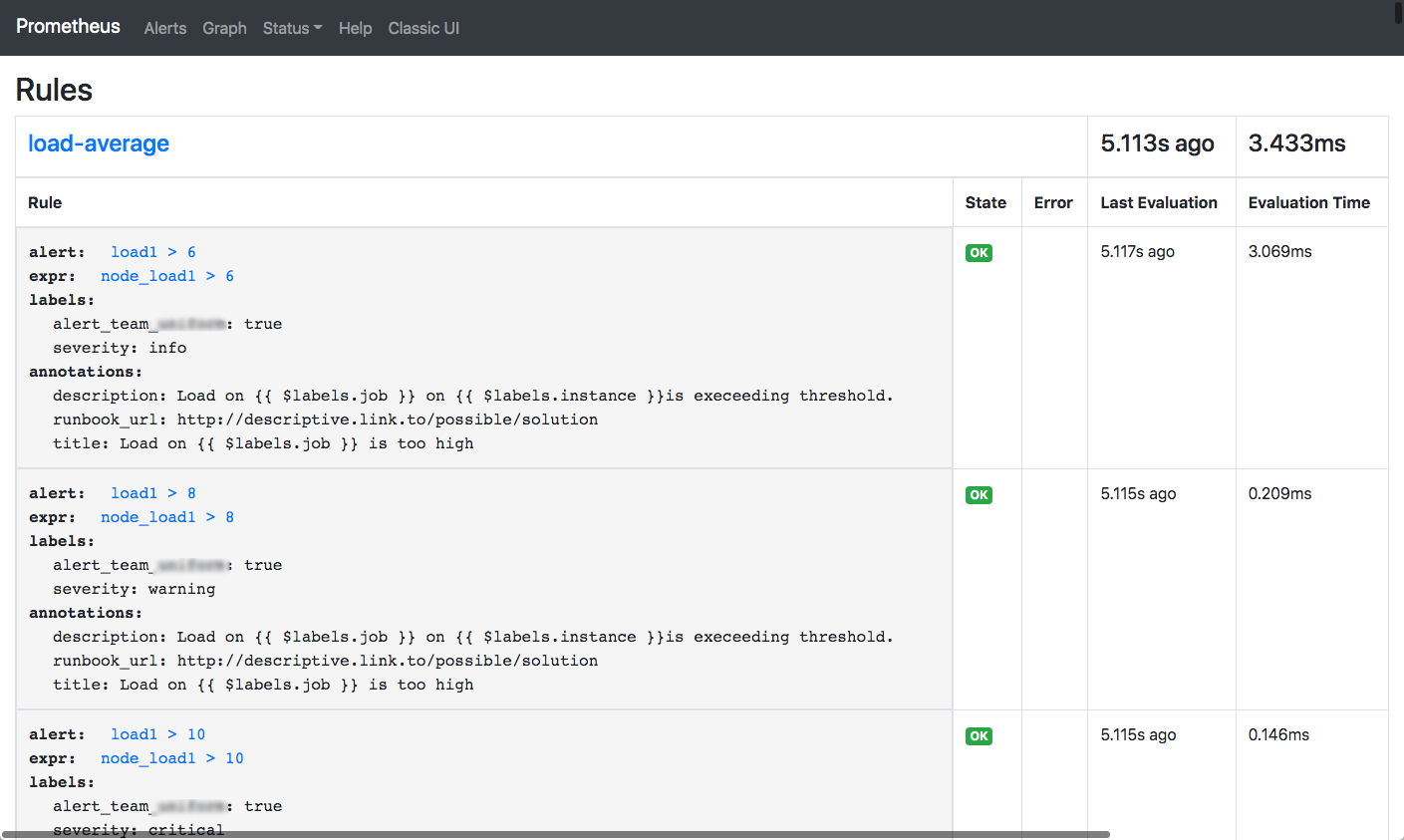Open the load-average rule group link

(99, 143)
